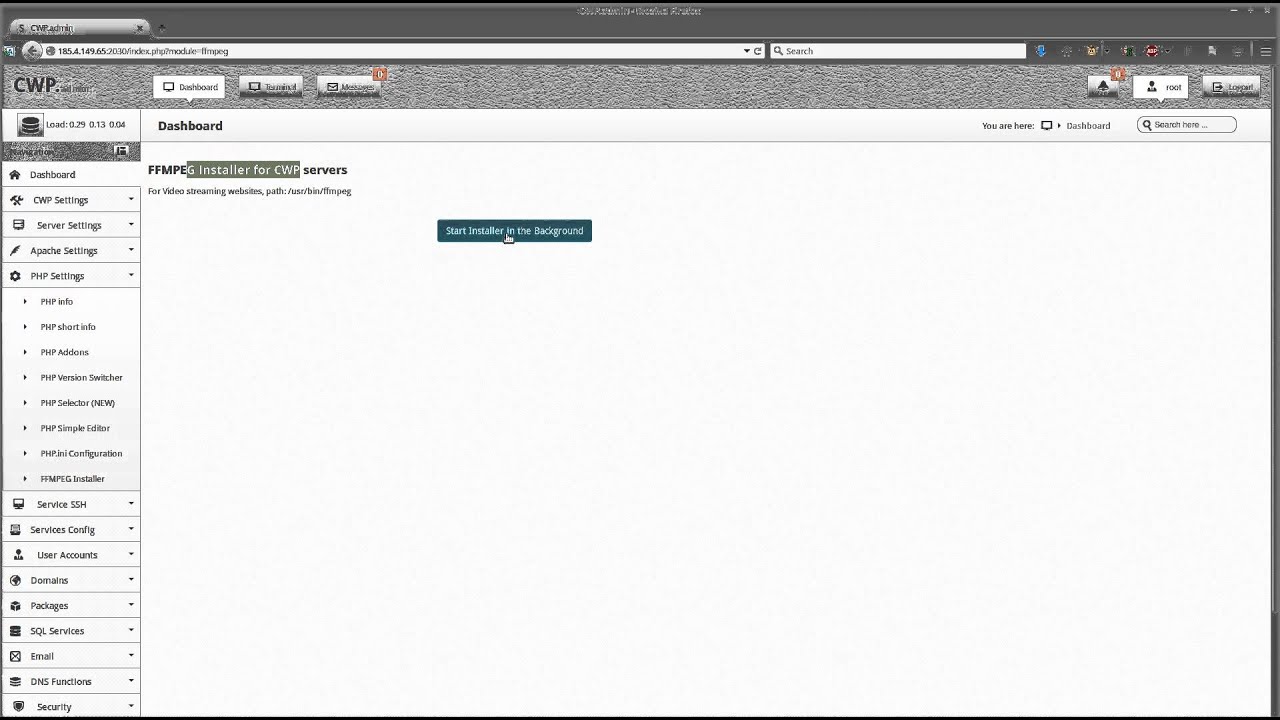
Task: Click the CWP admin logo
Action: click(50, 87)
